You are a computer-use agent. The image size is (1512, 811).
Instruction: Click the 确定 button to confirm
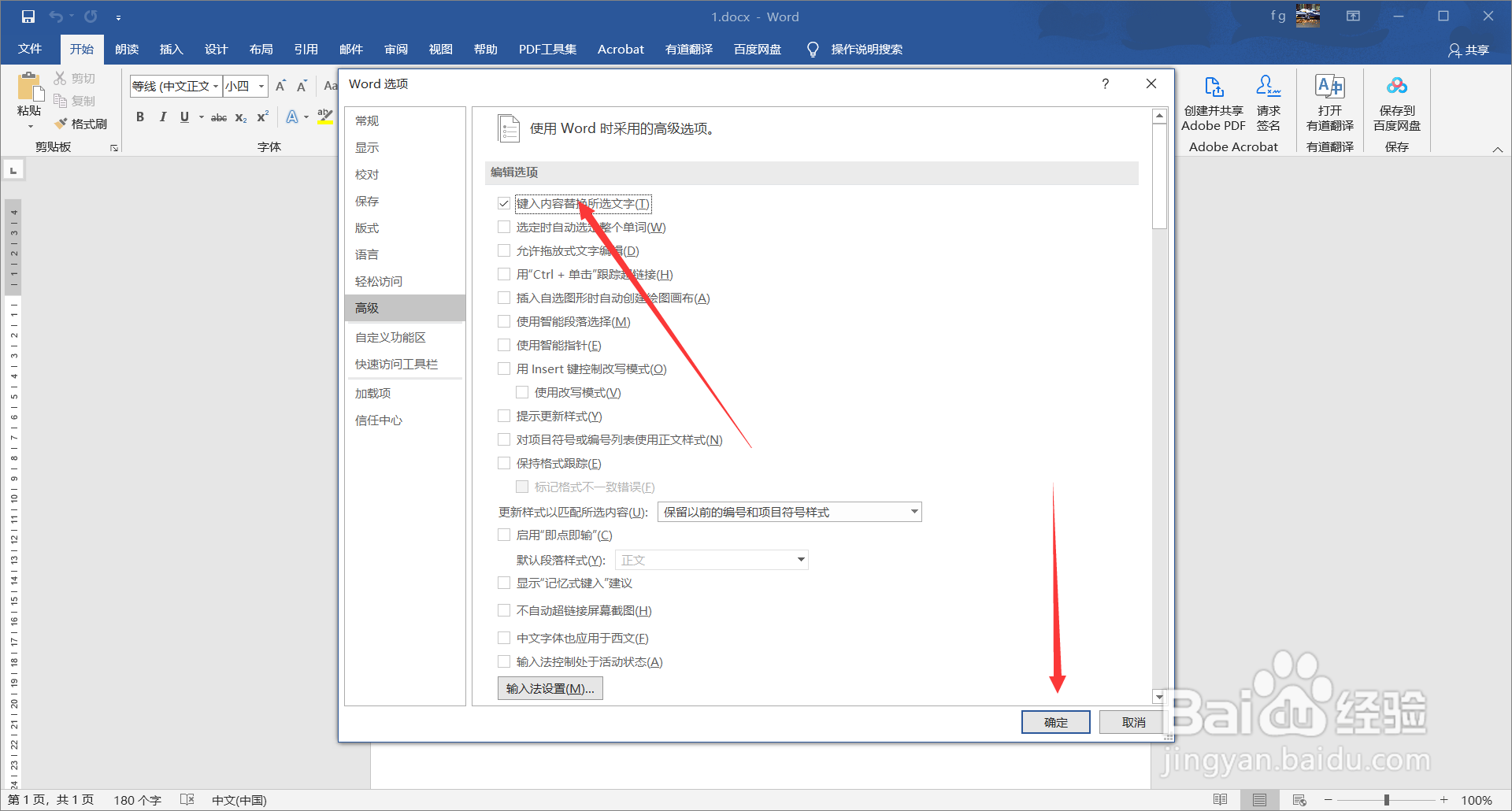point(1055,722)
